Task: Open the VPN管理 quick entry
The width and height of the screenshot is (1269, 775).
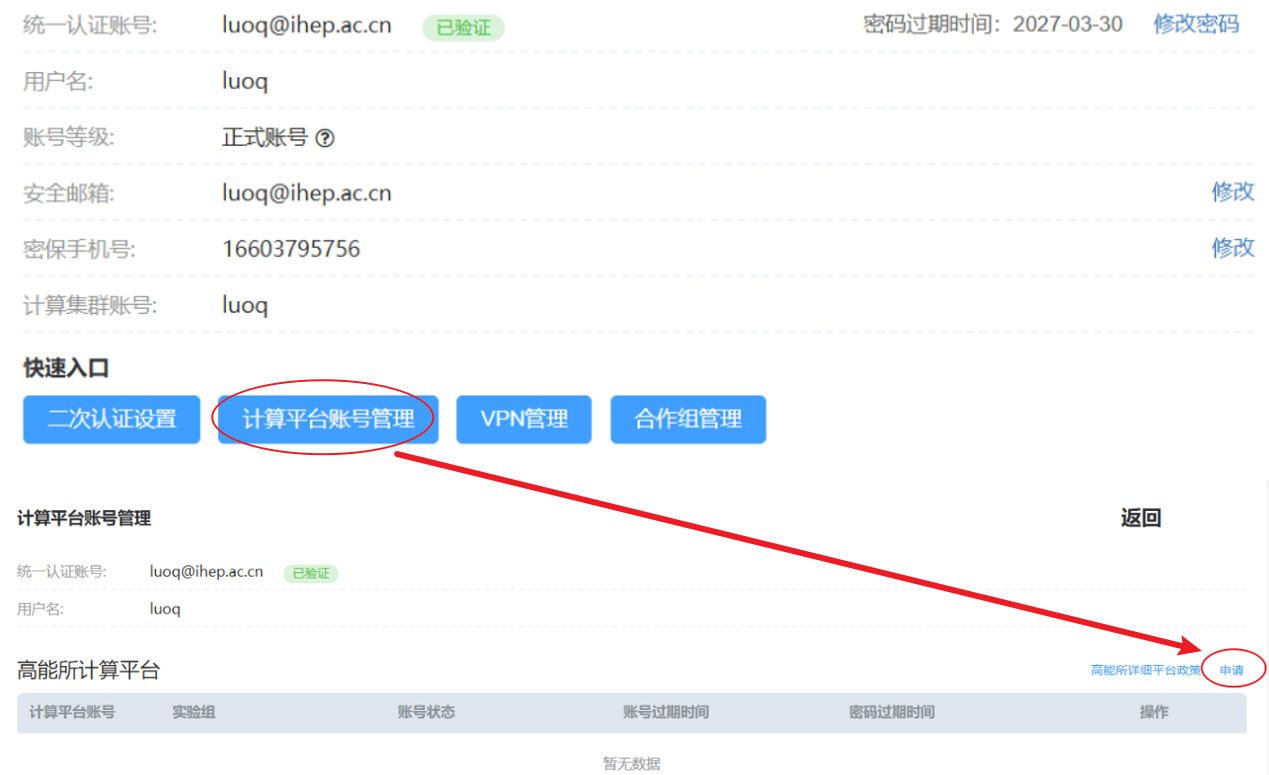Action: click(x=524, y=419)
